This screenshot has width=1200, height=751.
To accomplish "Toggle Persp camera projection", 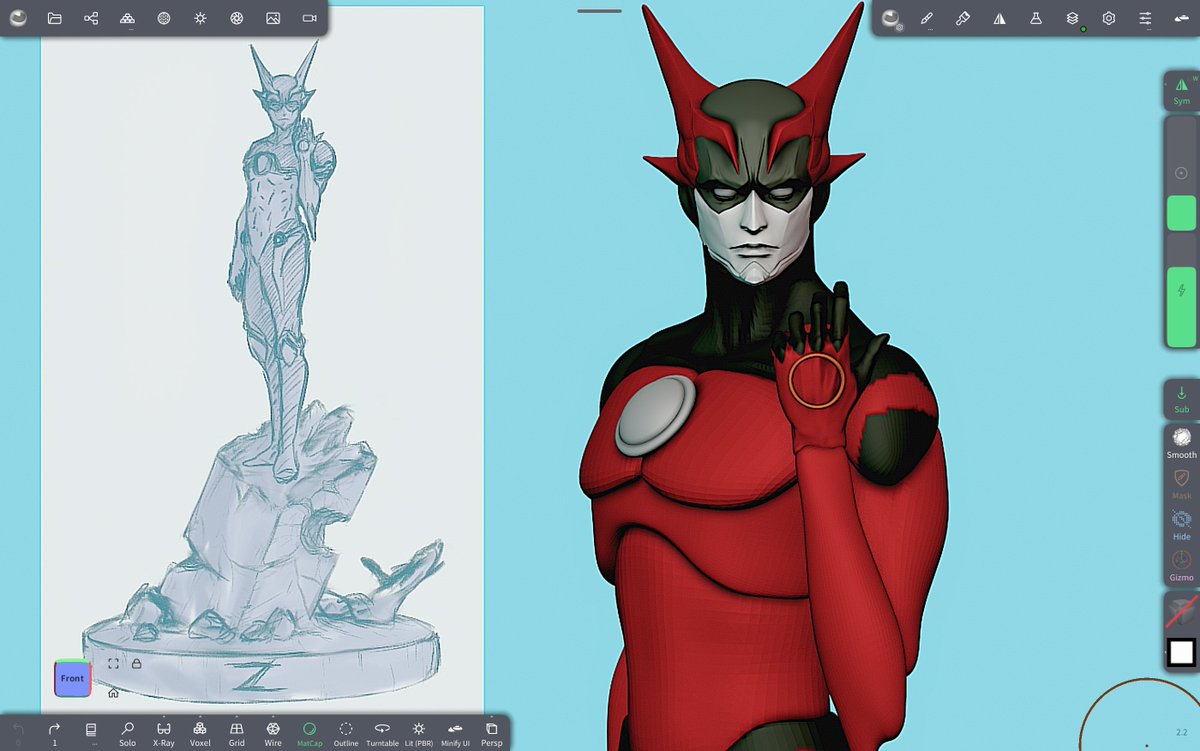I will [491, 733].
